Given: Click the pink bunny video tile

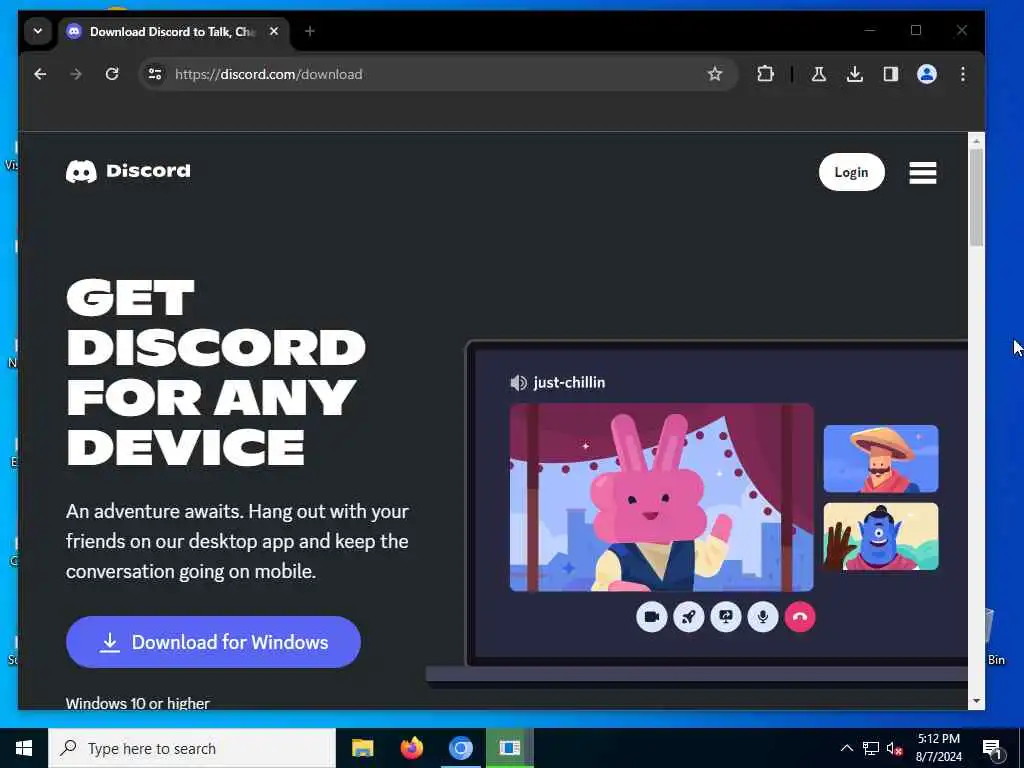Looking at the screenshot, I should (662, 498).
